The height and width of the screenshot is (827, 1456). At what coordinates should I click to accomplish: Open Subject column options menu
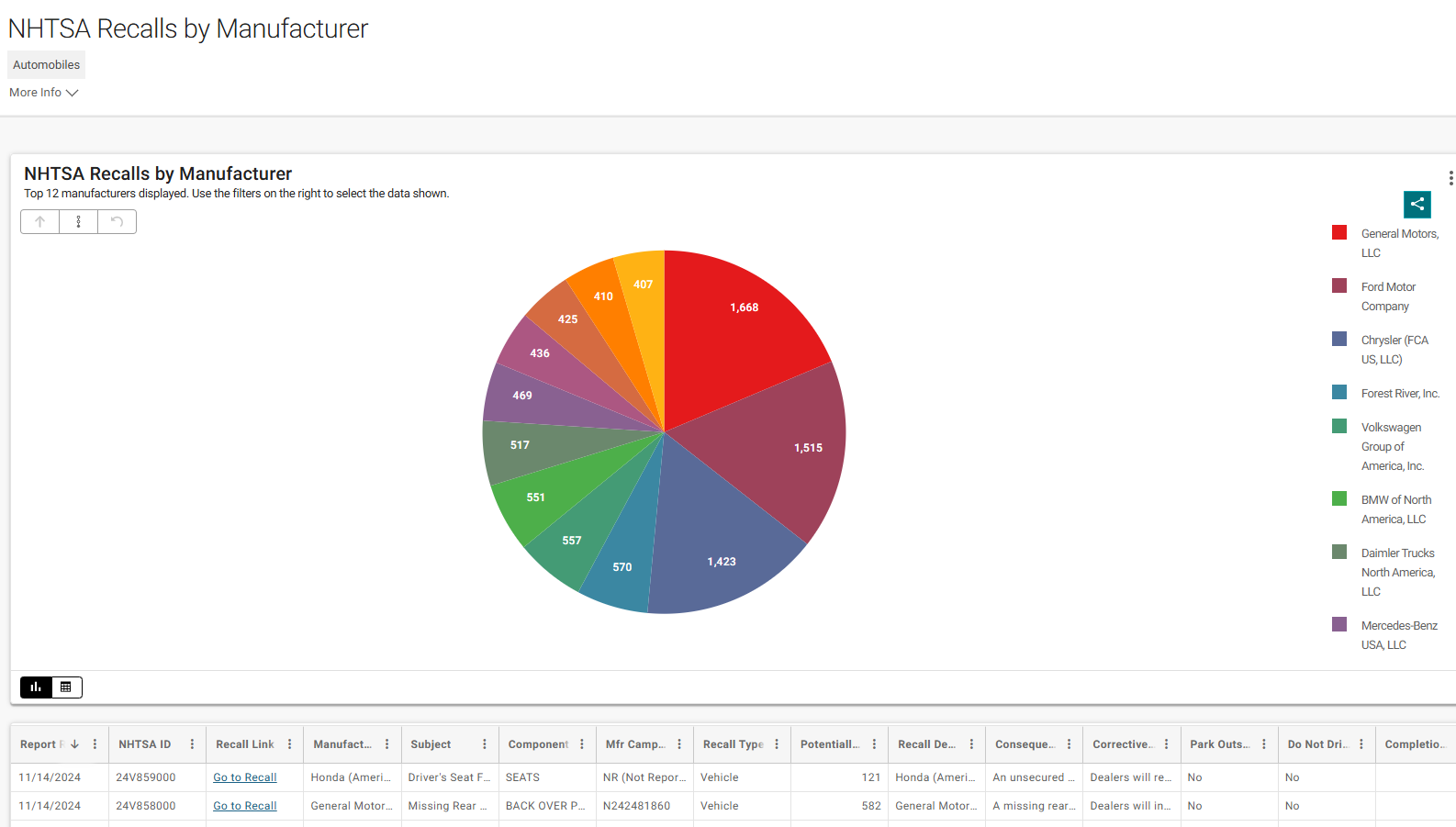tap(484, 744)
